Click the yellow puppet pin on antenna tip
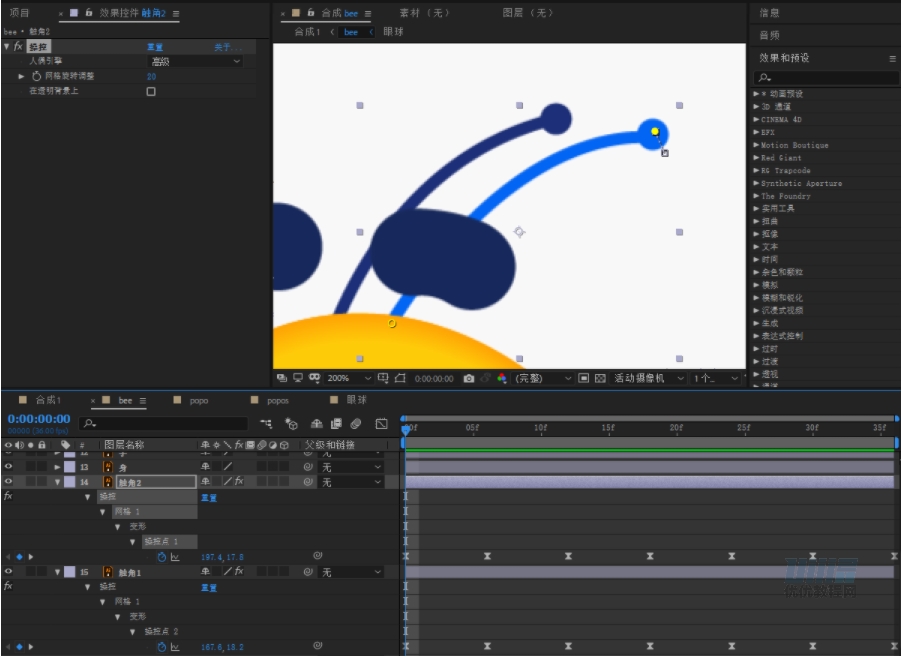The image size is (902, 657). pos(655,131)
